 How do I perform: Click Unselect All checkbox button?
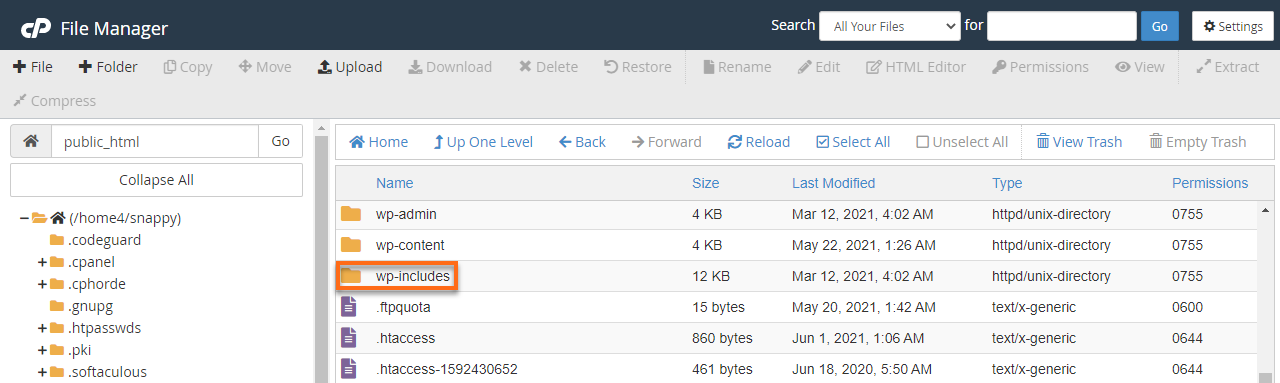click(x=962, y=142)
